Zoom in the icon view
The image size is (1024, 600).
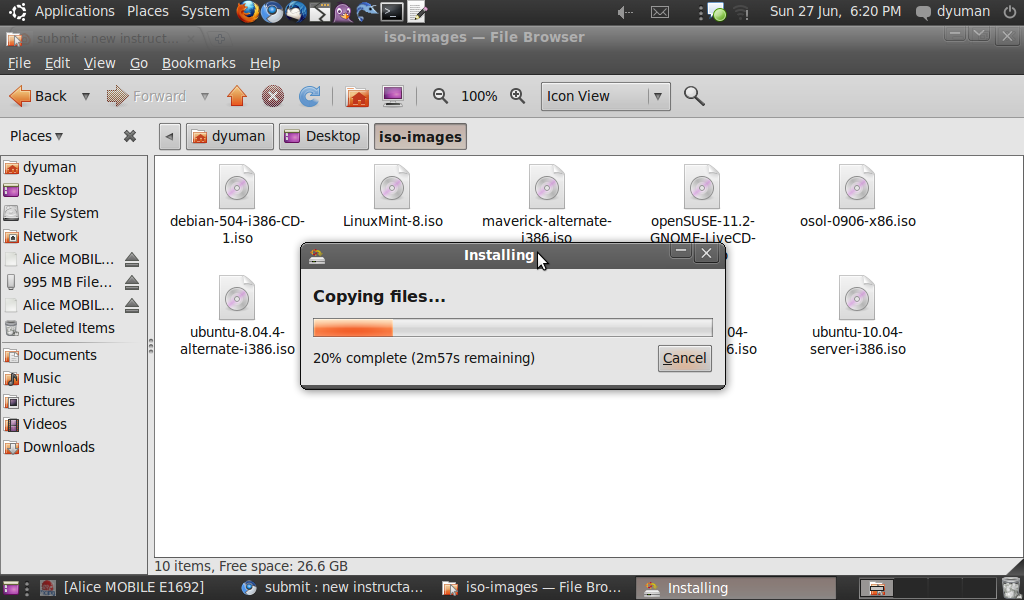(517, 97)
